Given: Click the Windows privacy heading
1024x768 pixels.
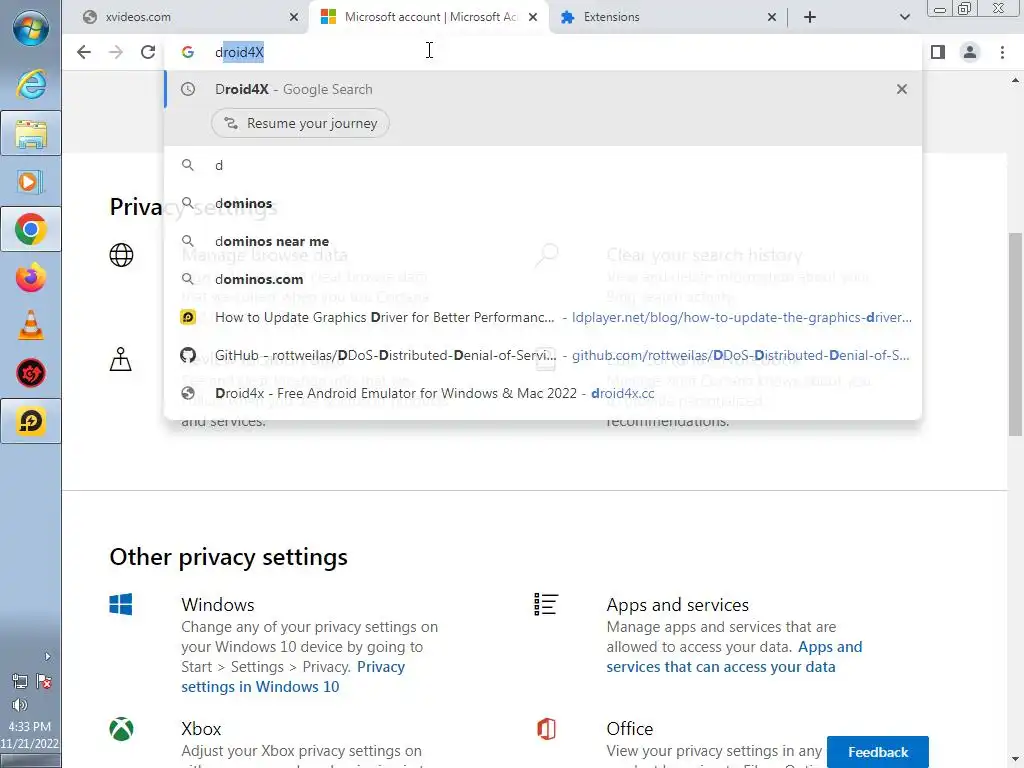Looking at the screenshot, I should (217, 605).
